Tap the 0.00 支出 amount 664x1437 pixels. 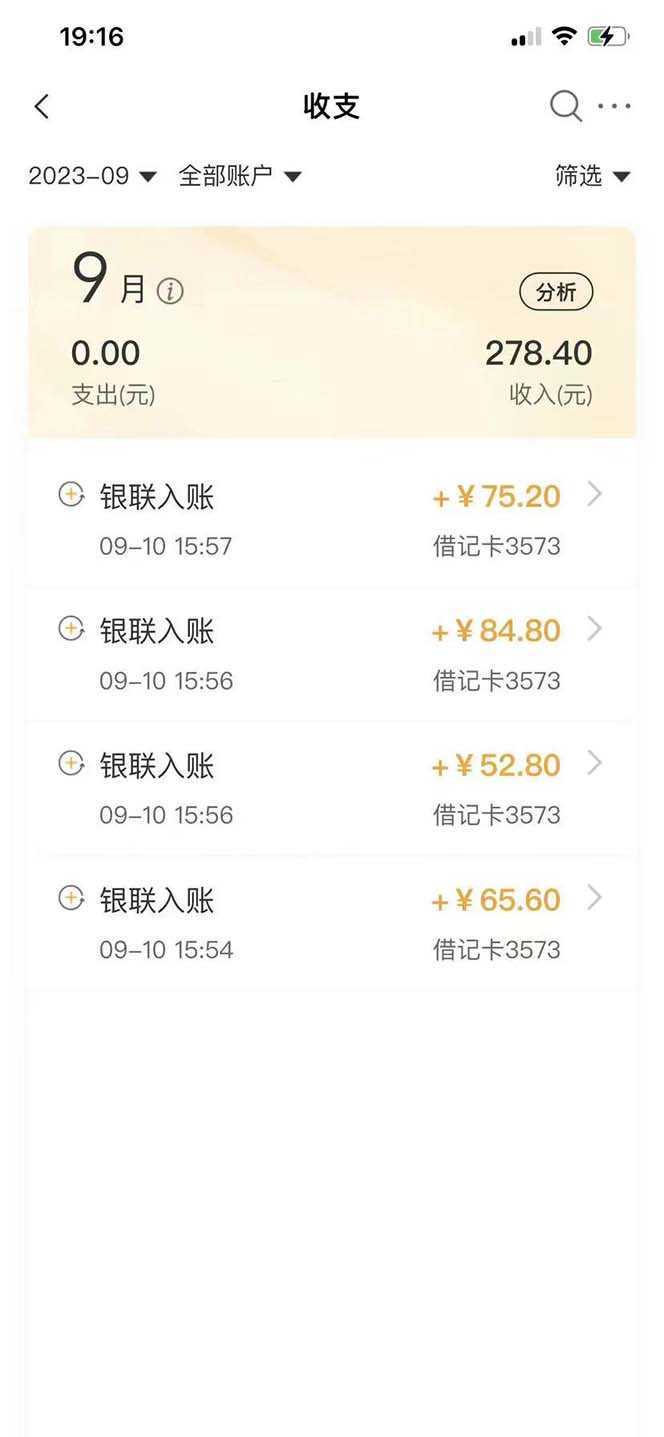coord(107,353)
